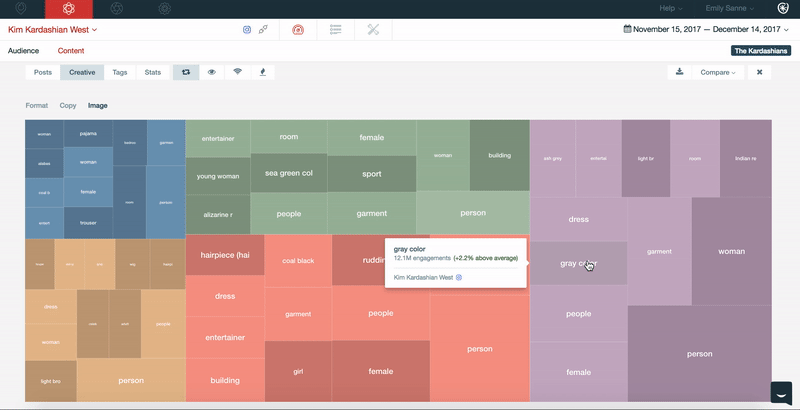Image resolution: width=800 pixels, height=410 pixels.
Task: Open the list view icon in header
Action: [x=335, y=30]
